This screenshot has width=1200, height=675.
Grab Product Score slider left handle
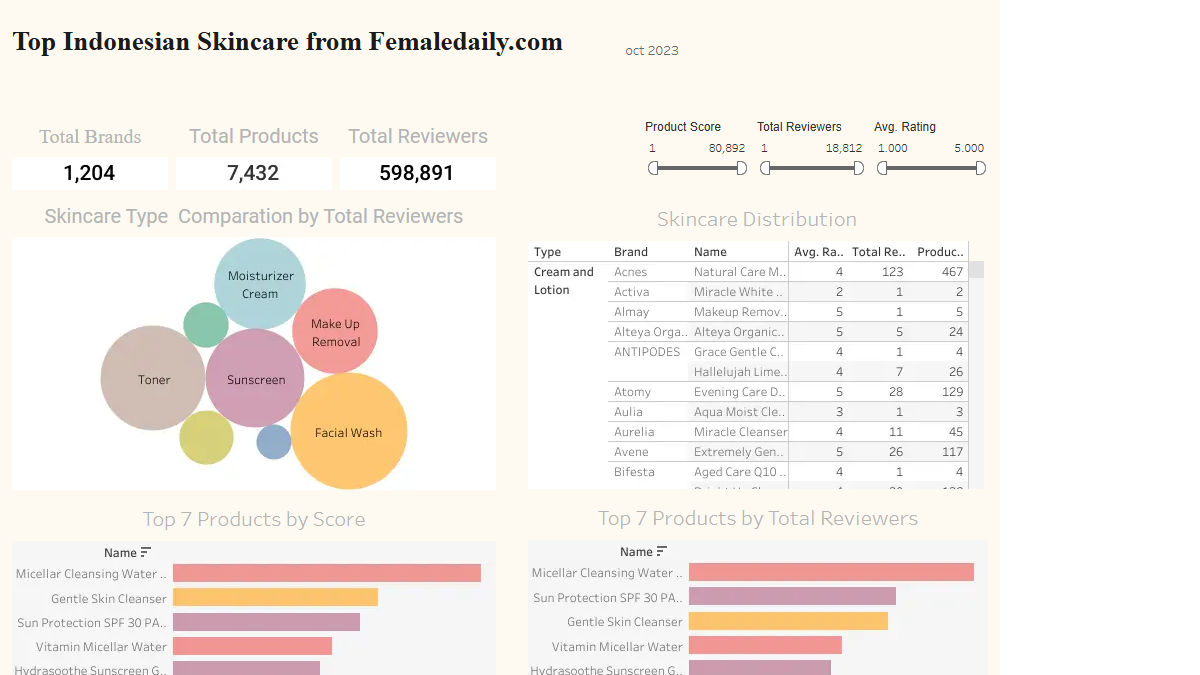tap(653, 168)
